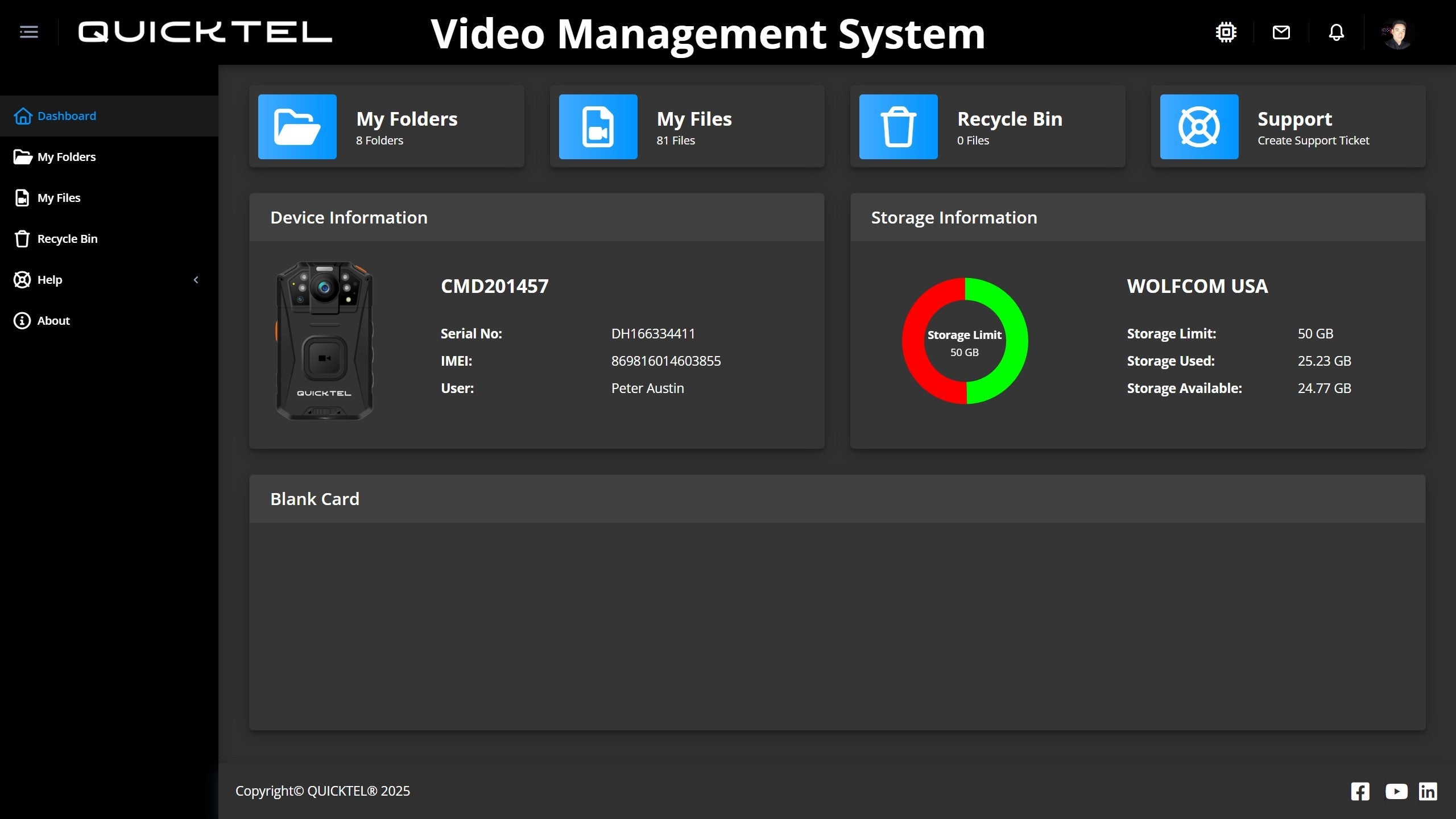This screenshot has height=819, width=1456.
Task: Open the chip device settings icon
Action: [1226, 32]
